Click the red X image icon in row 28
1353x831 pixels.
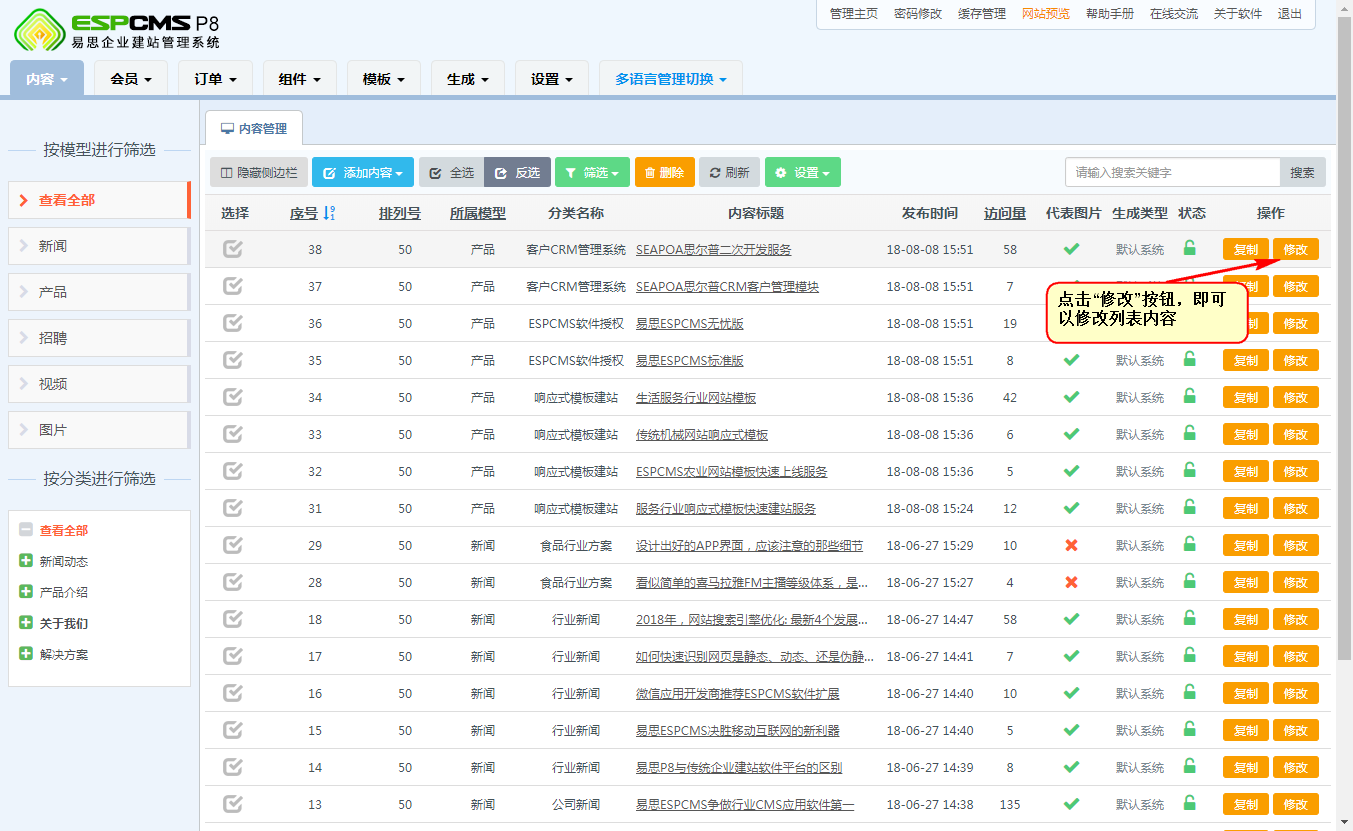pyautogui.click(x=1071, y=582)
